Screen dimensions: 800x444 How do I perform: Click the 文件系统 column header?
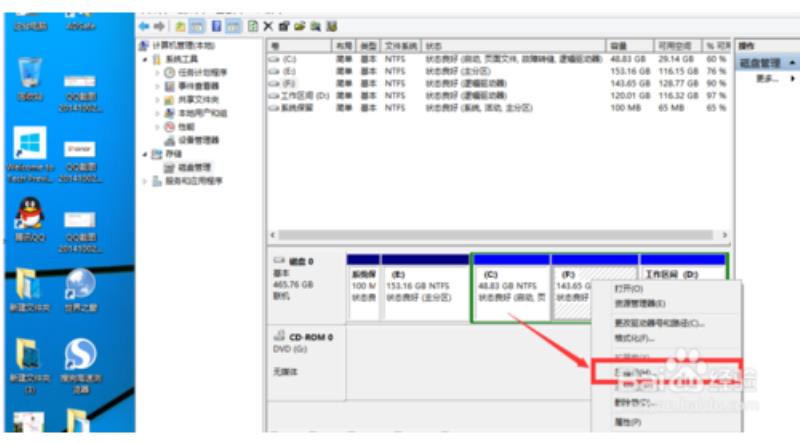tap(402, 46)
